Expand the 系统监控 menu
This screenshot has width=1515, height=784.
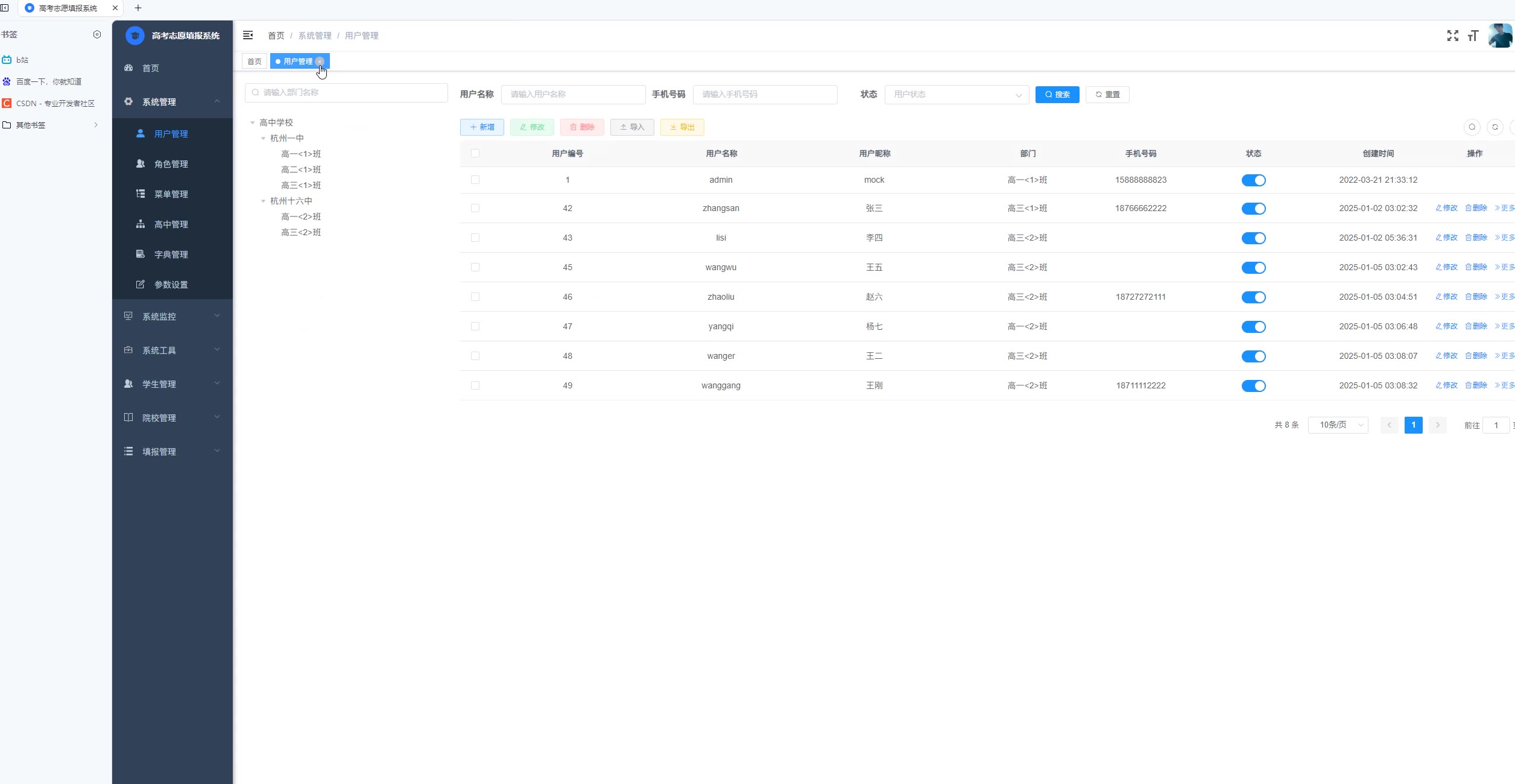[x=172, y=317]
